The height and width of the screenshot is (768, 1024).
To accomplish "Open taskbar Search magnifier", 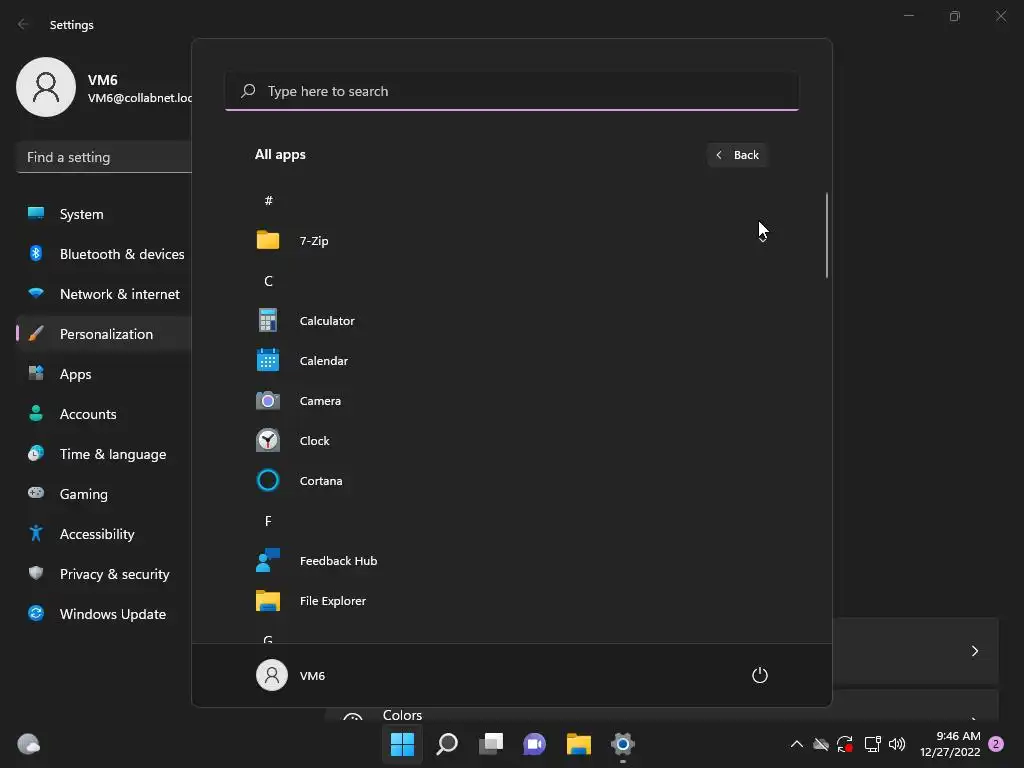I will [447, 744].
